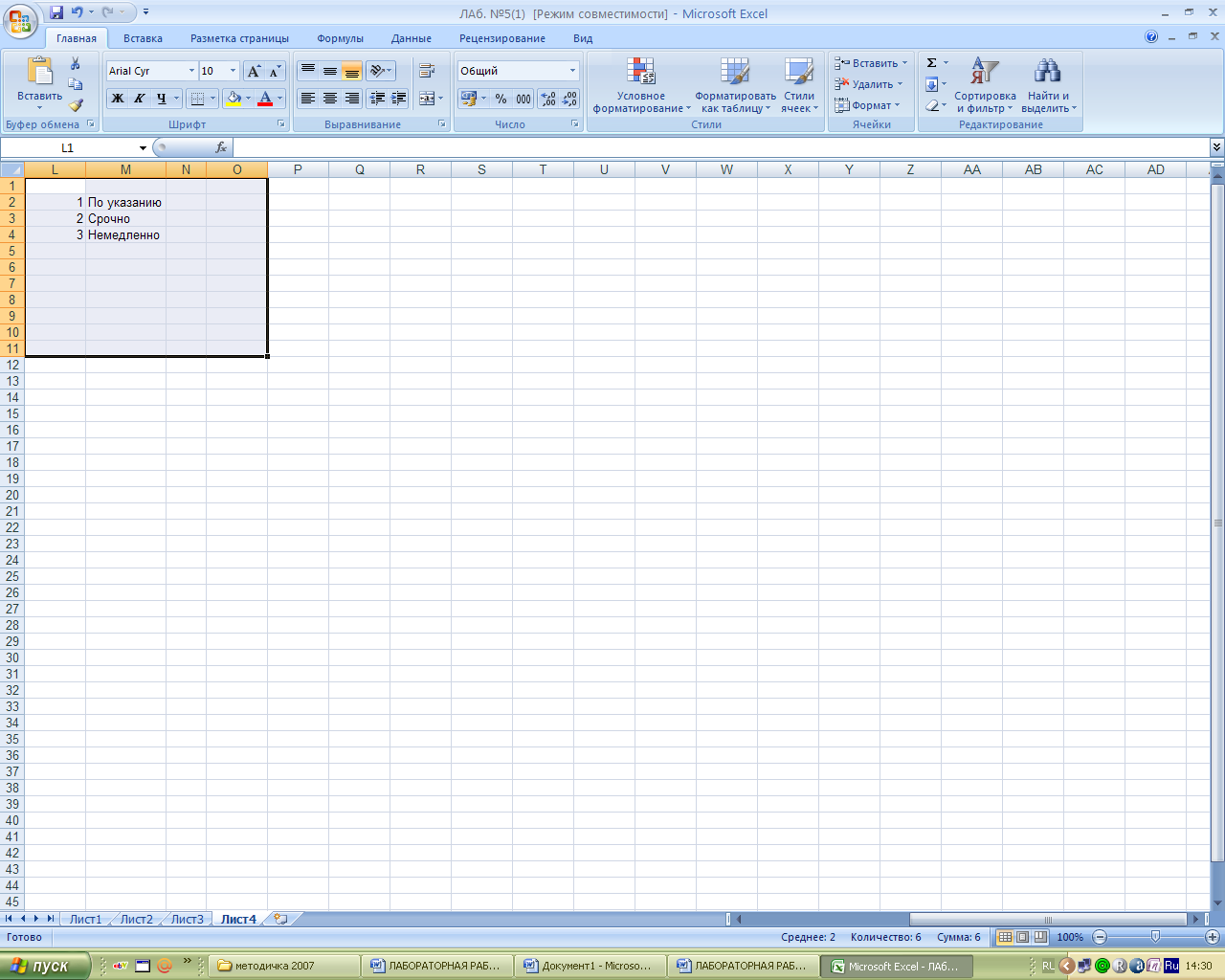Toggle bold Ж formatting

pos(118,99)
